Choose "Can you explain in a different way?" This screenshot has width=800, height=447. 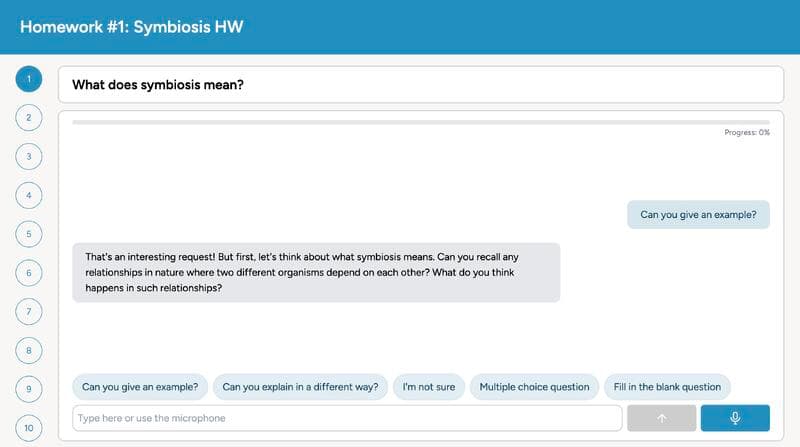click(x=300, y=387)
